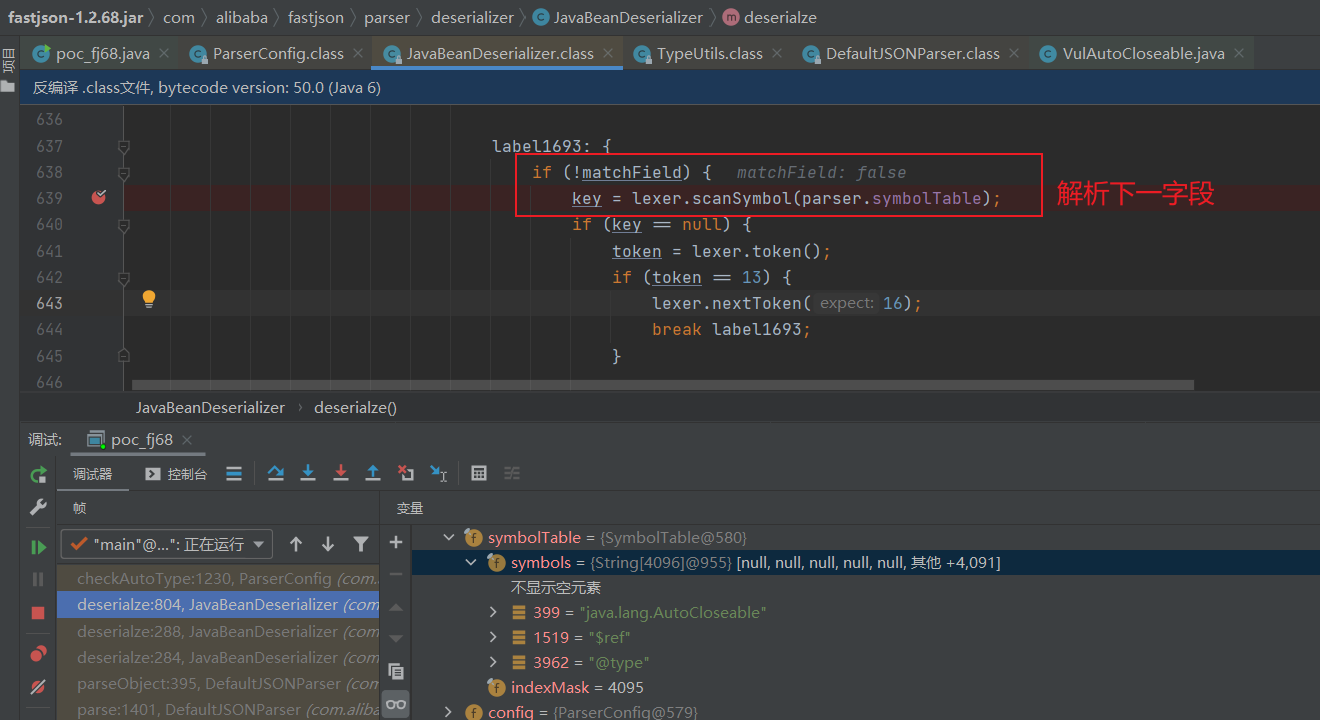Toggle the watch glasses icon in variables panel

click(x=396, y=704)
